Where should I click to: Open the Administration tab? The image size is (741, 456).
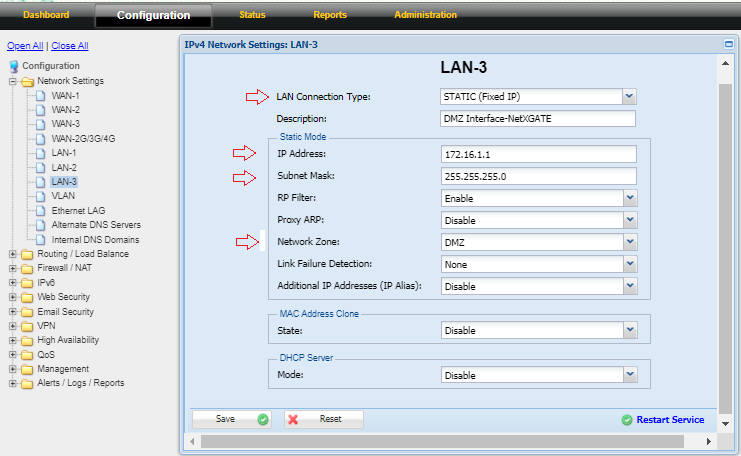click(x=425, y=15)
